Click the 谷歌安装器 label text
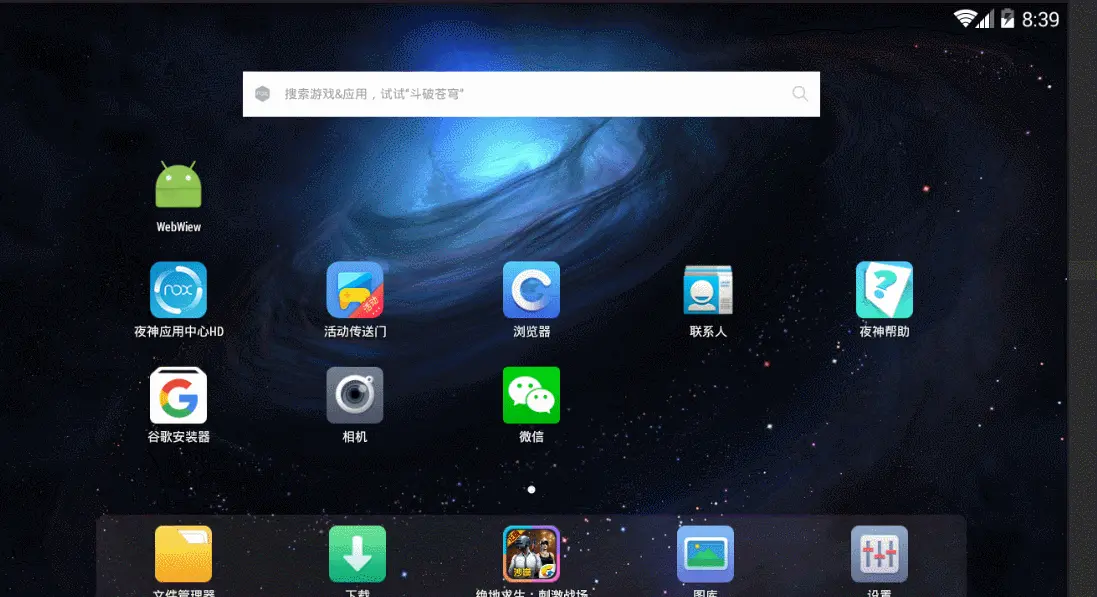1097x597 pixels. [178, 437]
